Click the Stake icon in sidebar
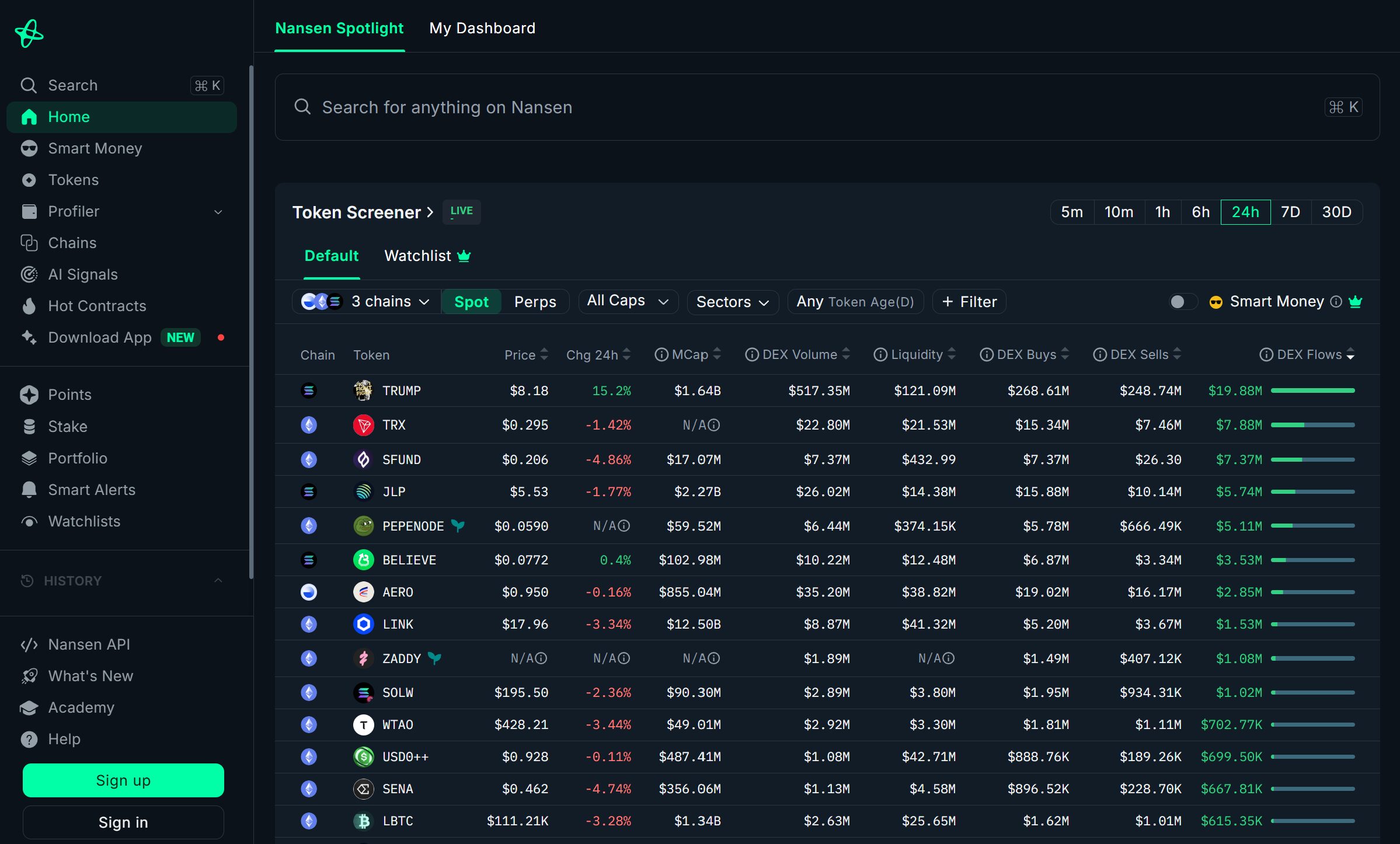This screenshot has width=1400, height=844. (x=29, y=427)
